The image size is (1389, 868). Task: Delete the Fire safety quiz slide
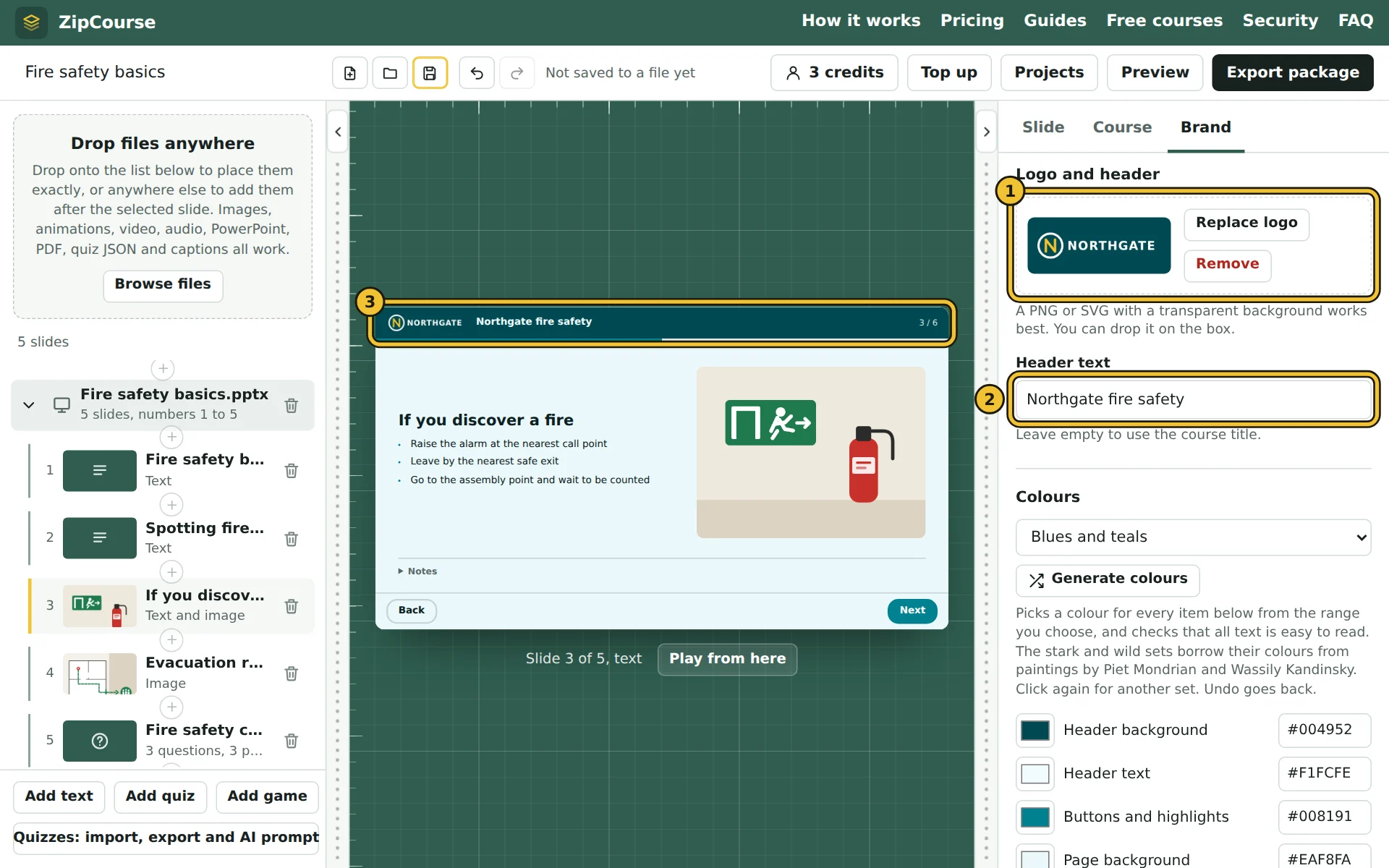292,741
